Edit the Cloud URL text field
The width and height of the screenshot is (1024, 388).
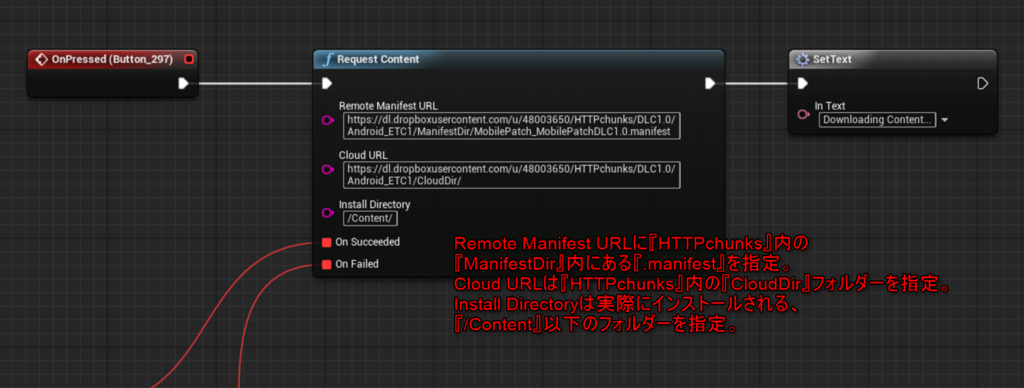coord(511,174)
